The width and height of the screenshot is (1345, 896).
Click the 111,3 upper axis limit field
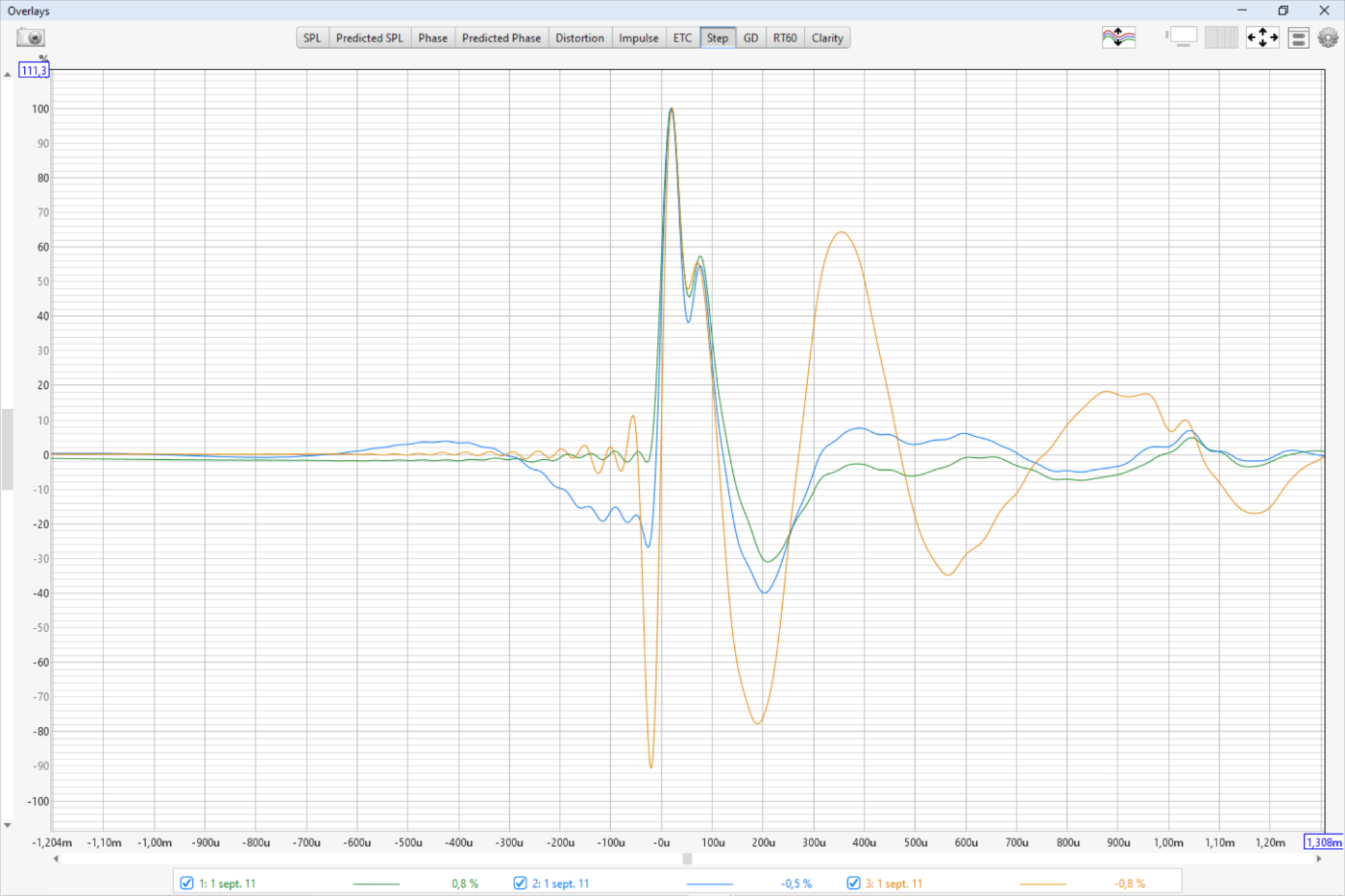(34, 70)
